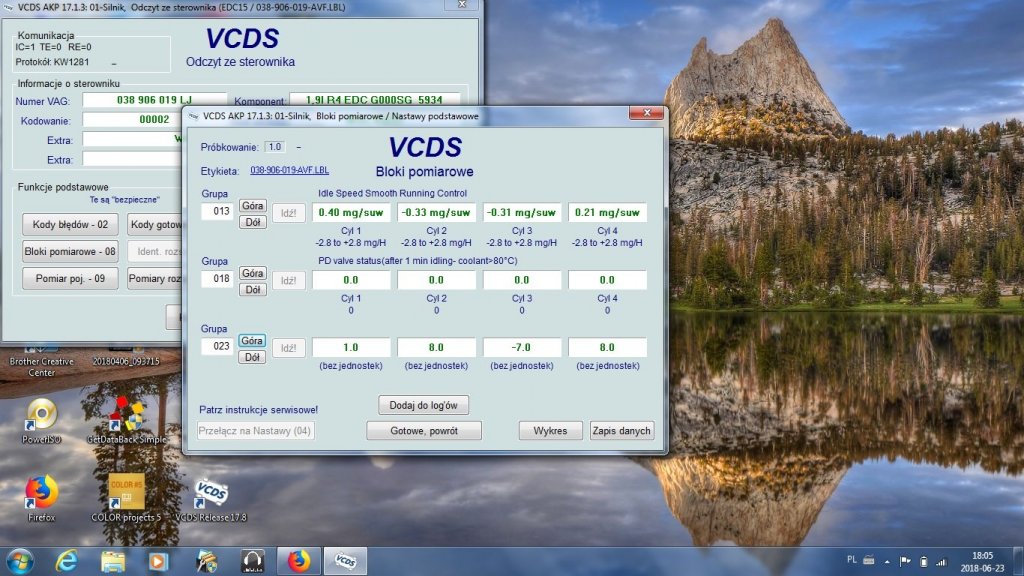This screenshot has width=1024, height=576.
Task: Click the Kodowanie field showing 00002
Action: click(133, 120)
